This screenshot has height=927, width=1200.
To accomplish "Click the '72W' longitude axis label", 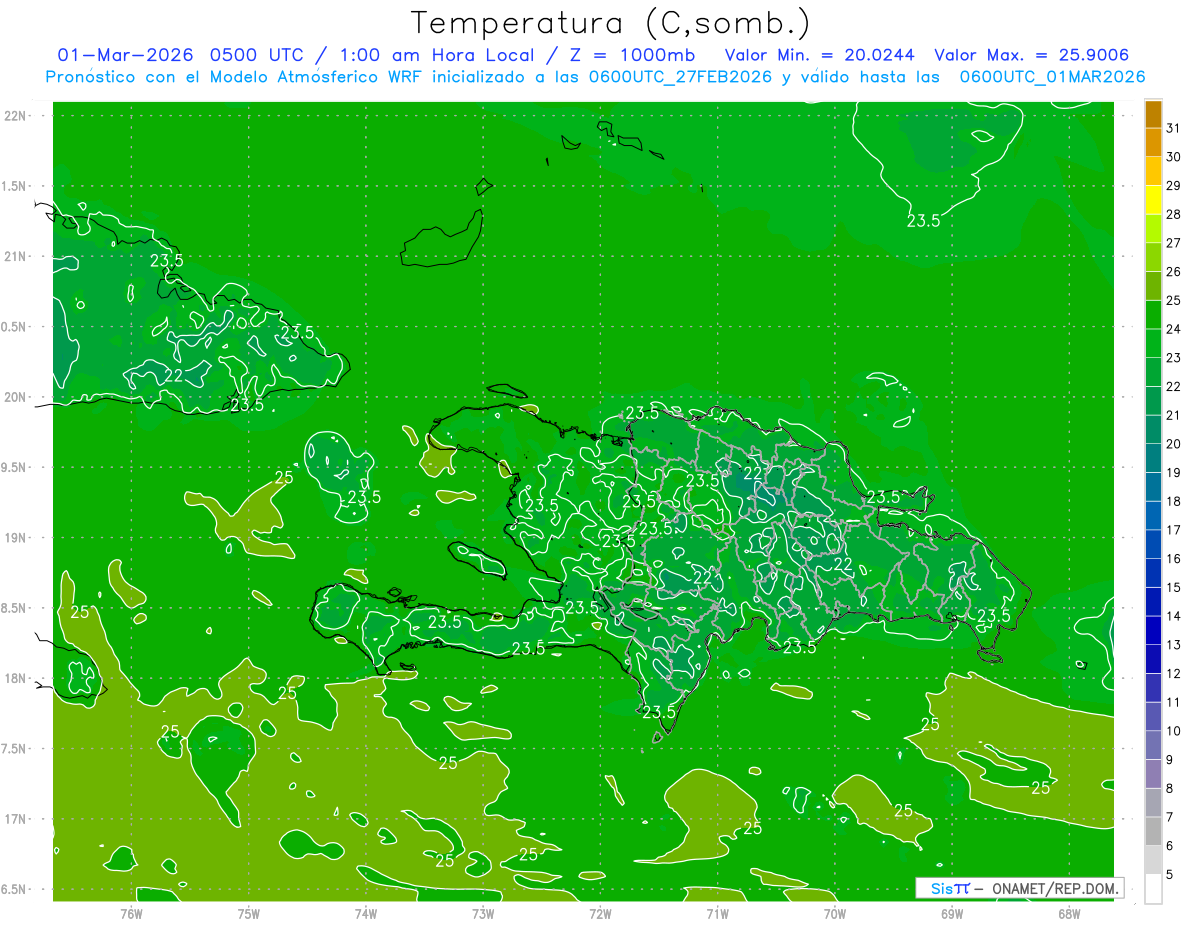I will [x=600, y=913].
